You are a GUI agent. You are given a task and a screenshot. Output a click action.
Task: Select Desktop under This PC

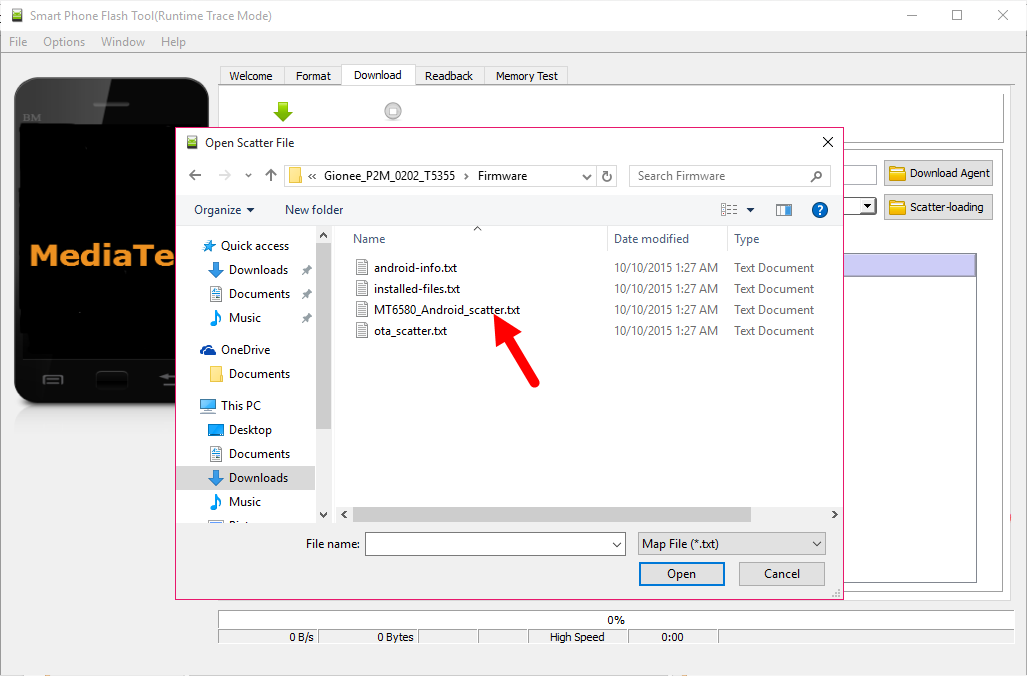pyautogui.click(x=250, y=430)
